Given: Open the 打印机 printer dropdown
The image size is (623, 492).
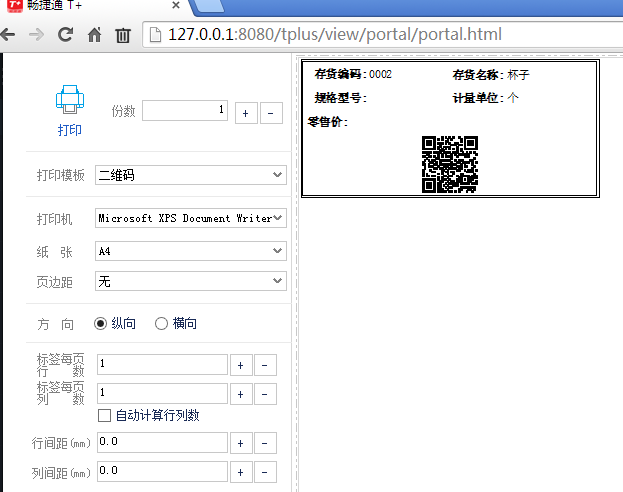Looking at the screenshot, I should click(191, 218).
